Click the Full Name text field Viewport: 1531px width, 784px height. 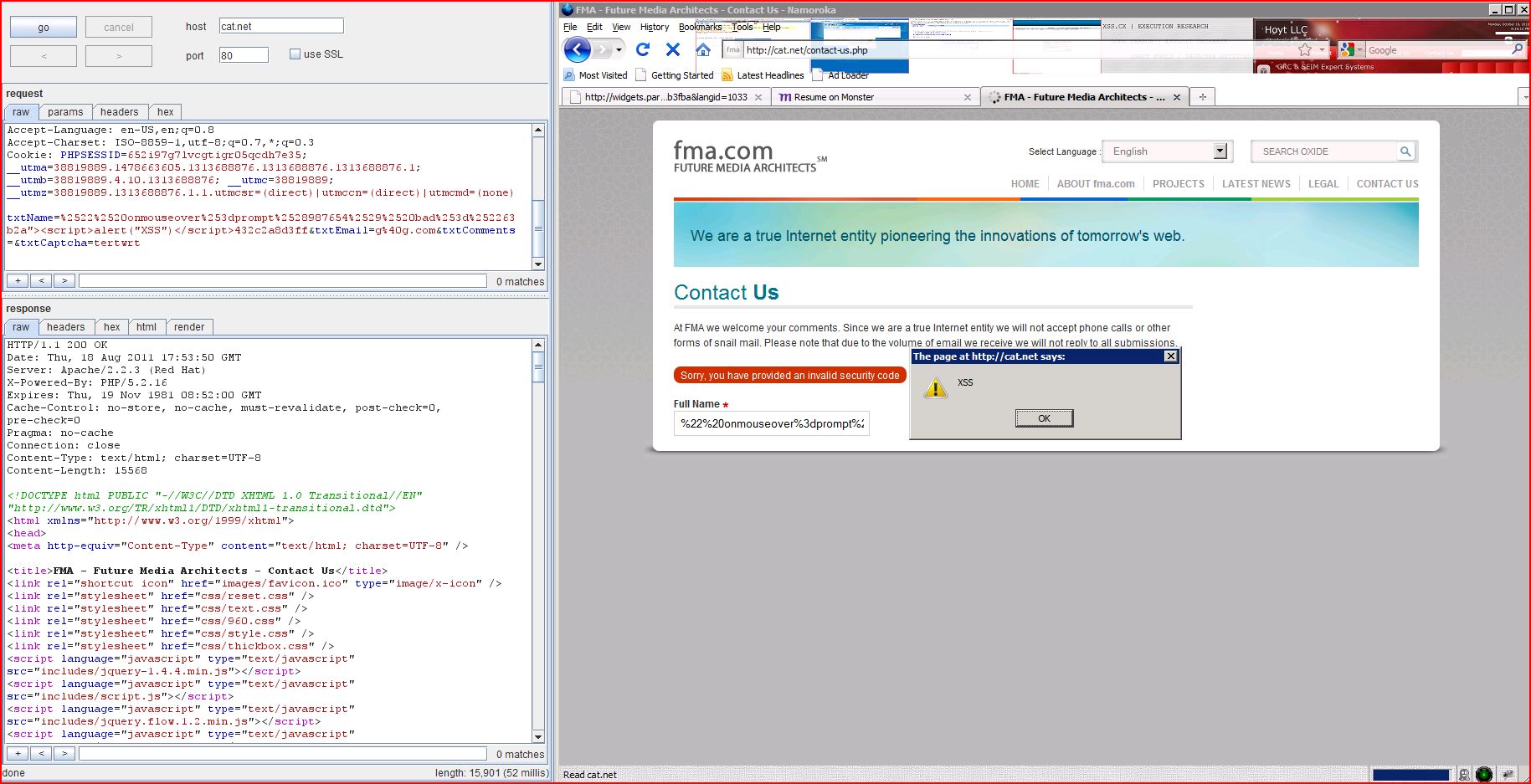coord(772,423)
